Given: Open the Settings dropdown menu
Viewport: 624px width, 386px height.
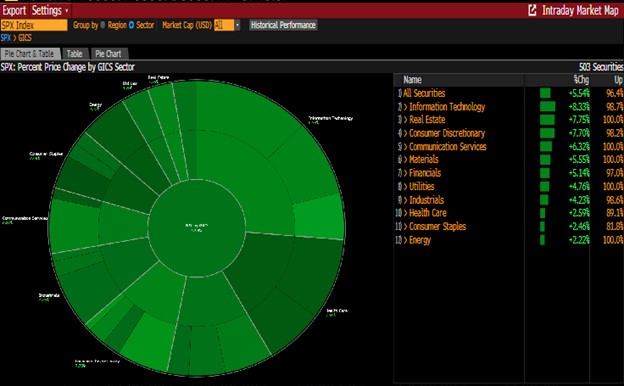Looking at the screenshot, I should (50, 10).
